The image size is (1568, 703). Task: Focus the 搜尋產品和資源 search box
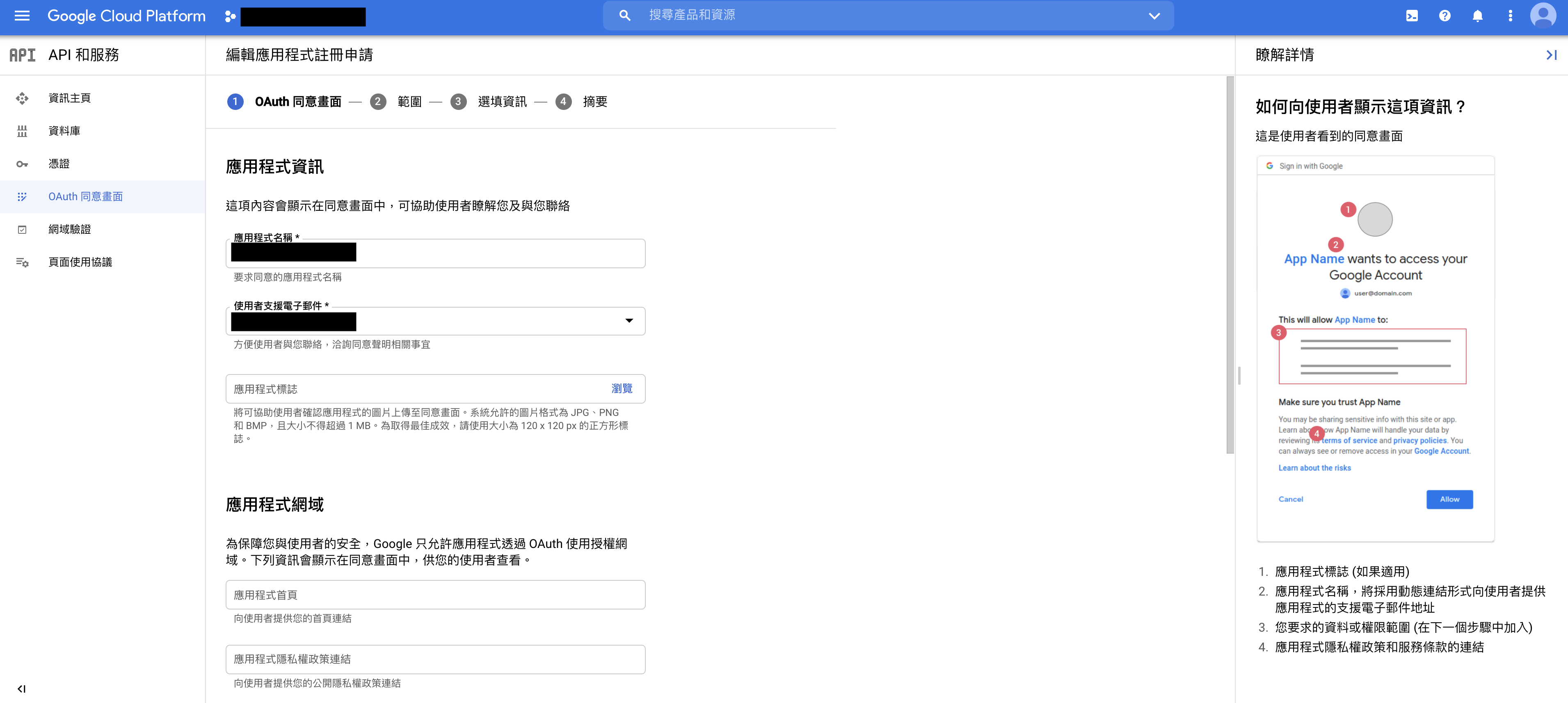(x=887, y=15)
